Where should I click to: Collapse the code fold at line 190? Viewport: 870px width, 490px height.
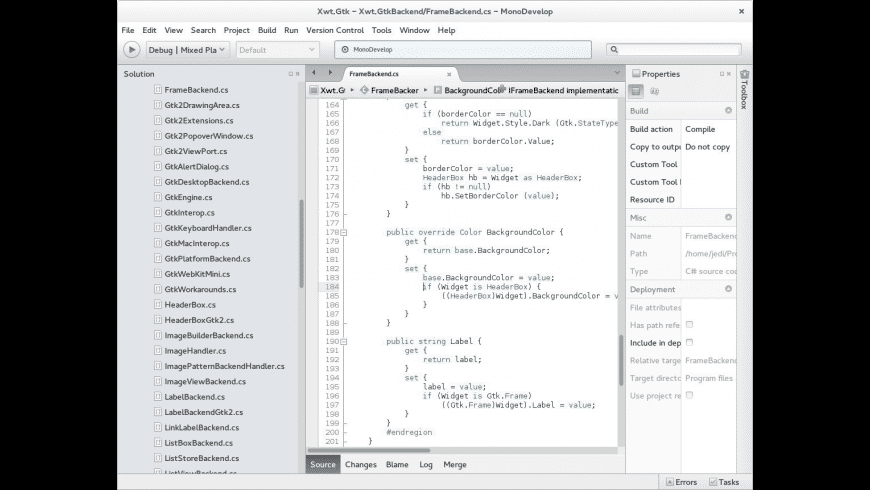(344, 342)
